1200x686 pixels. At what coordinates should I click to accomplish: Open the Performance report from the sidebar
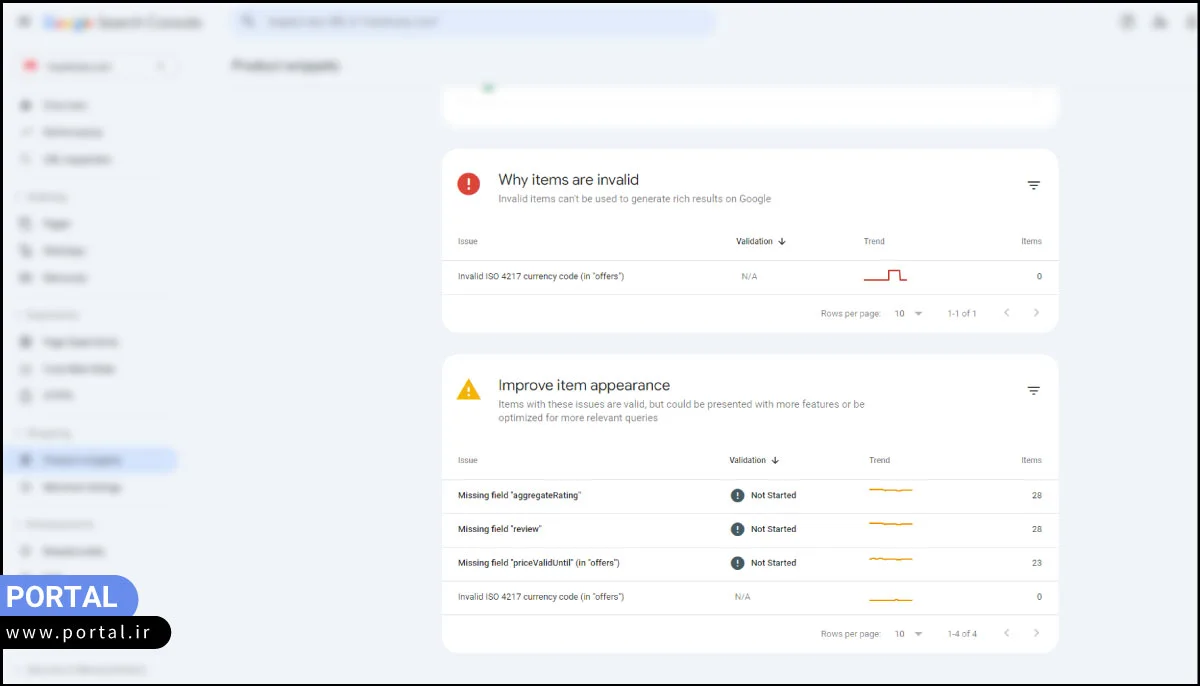point(63,131)
